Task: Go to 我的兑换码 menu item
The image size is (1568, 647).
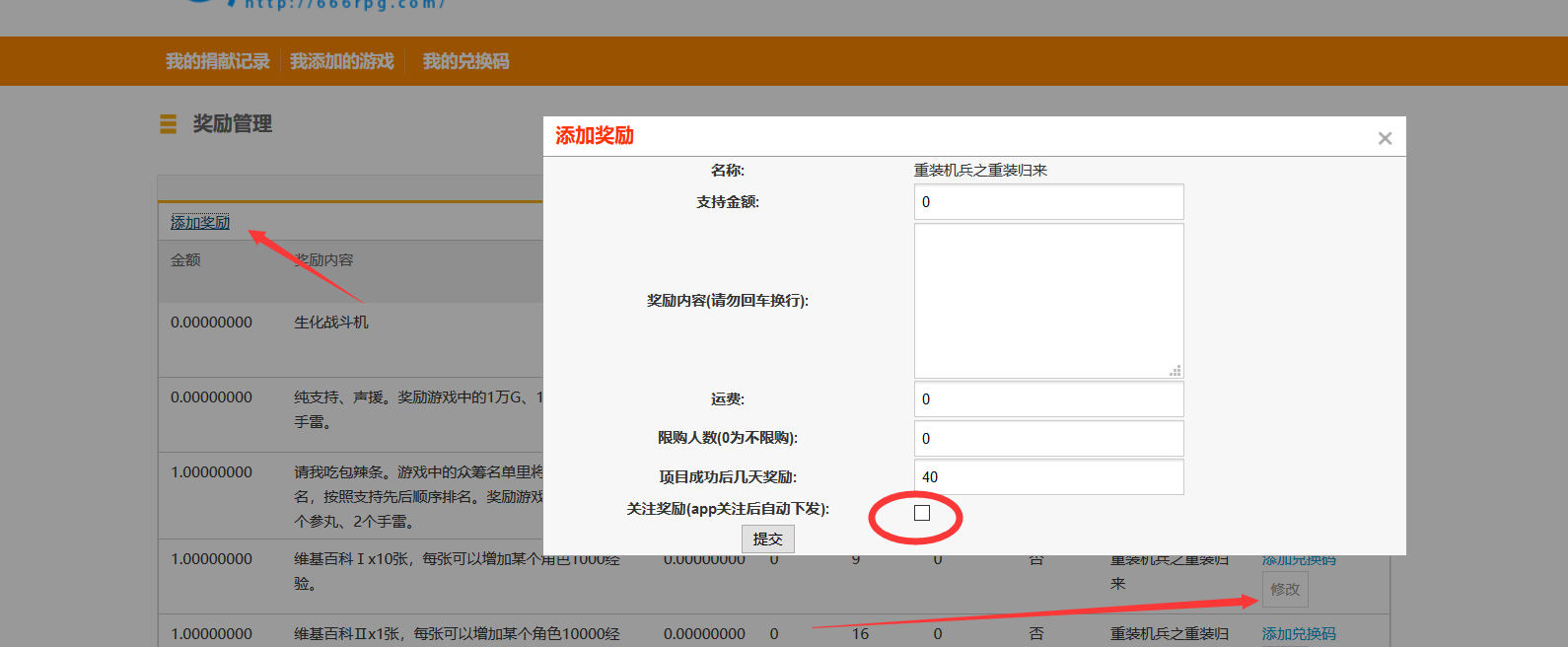Action: [x=465, y=61]
